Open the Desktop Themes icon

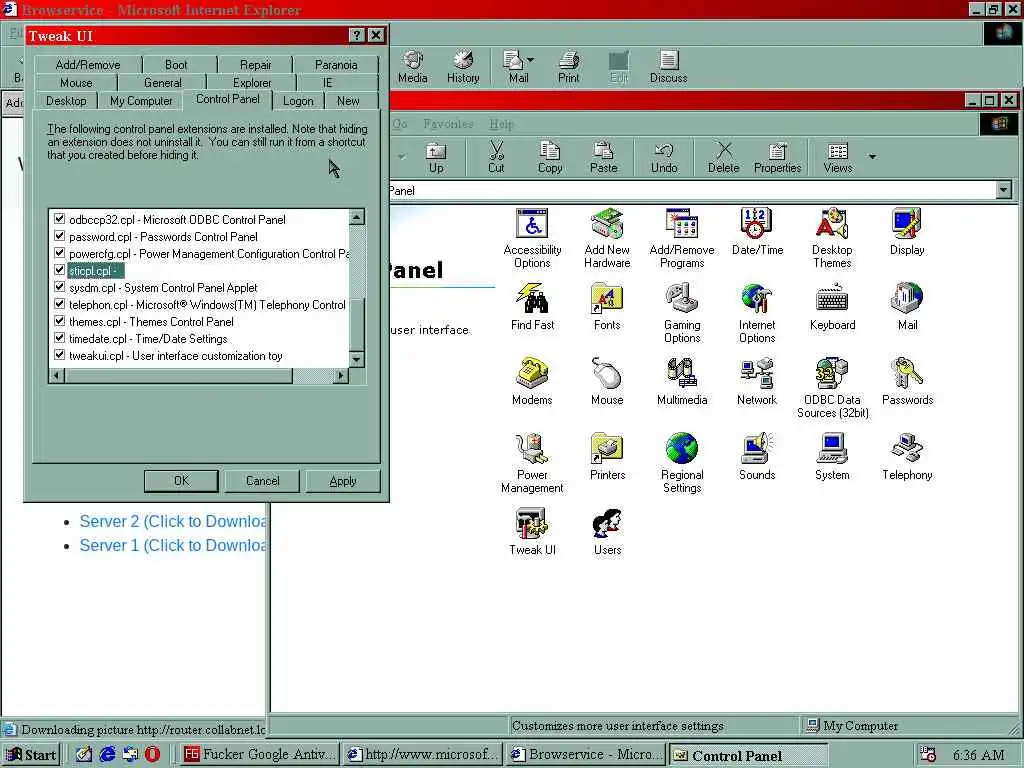(x=832, y=238)
